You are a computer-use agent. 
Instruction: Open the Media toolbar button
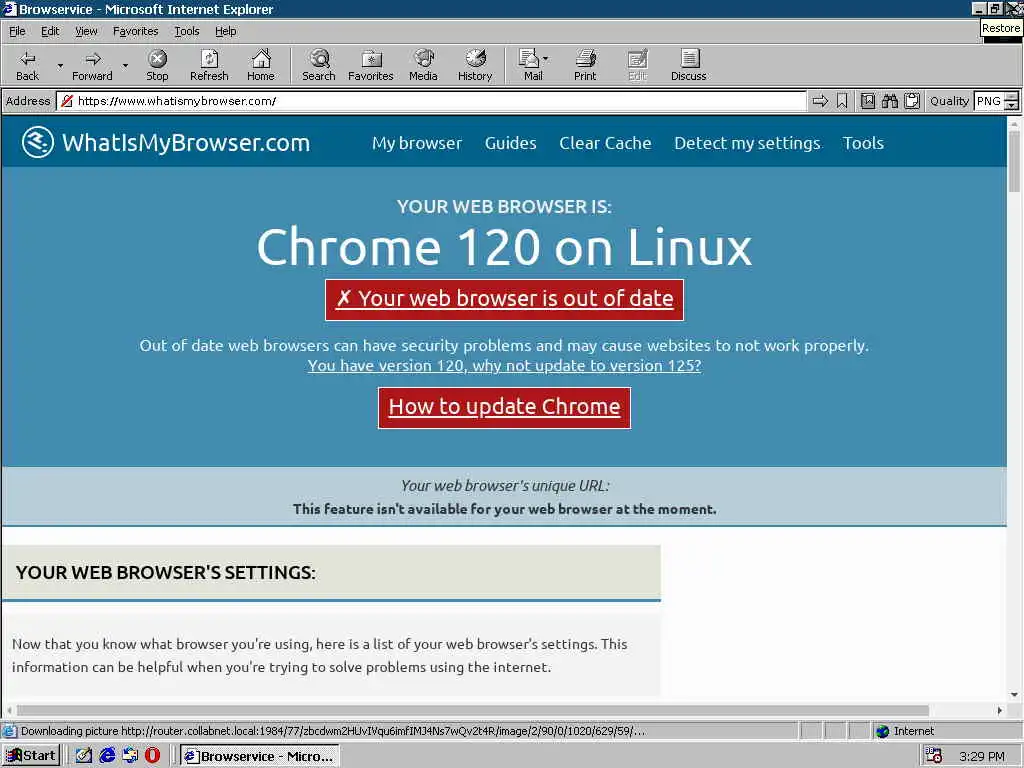(423, 65)
